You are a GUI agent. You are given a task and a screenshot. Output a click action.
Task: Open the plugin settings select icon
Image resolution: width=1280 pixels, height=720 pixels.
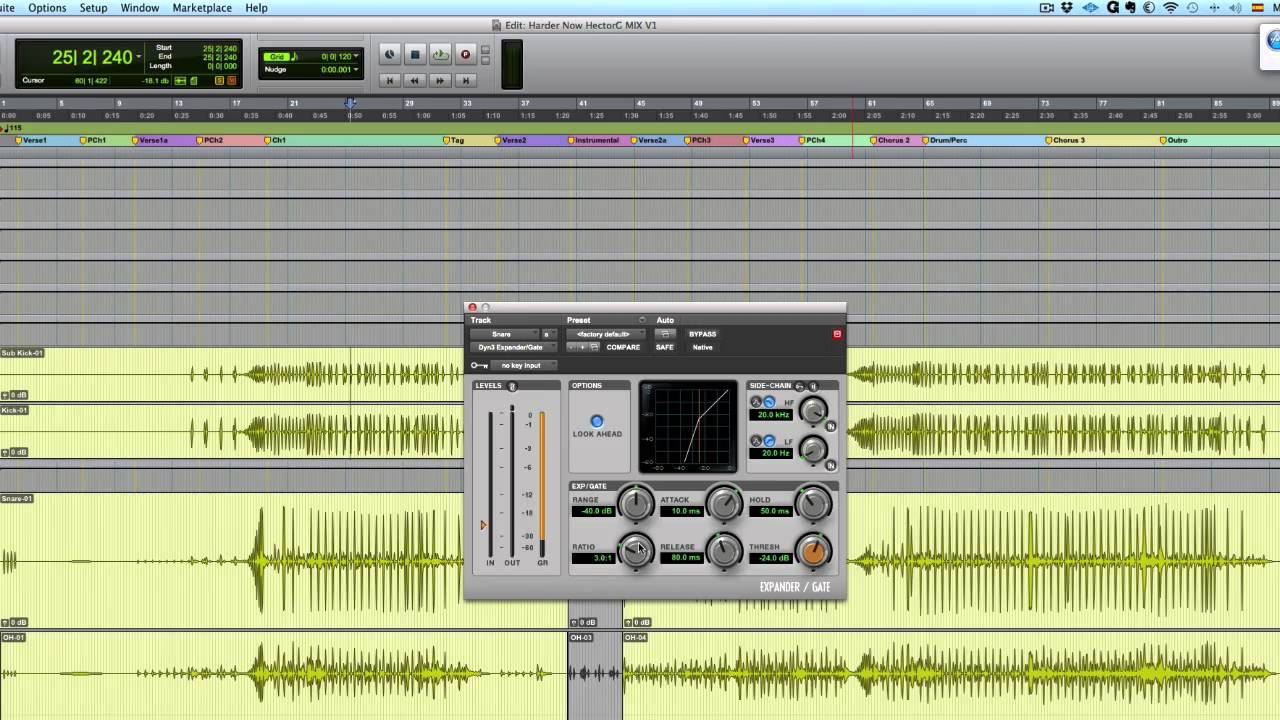(x=594, y=347)
